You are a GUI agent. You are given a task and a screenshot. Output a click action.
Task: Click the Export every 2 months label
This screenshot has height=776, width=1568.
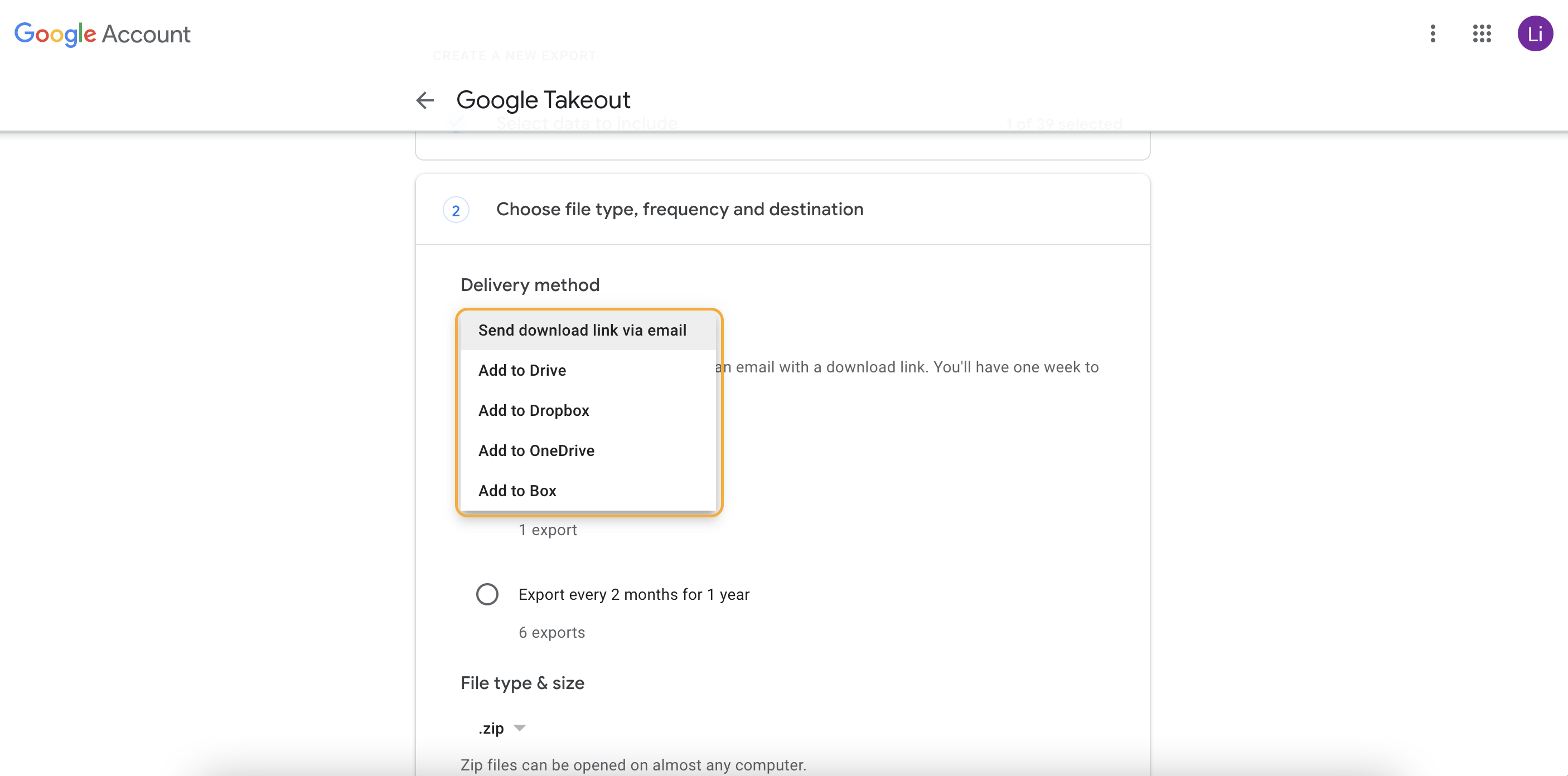click(x=633, y=594)
